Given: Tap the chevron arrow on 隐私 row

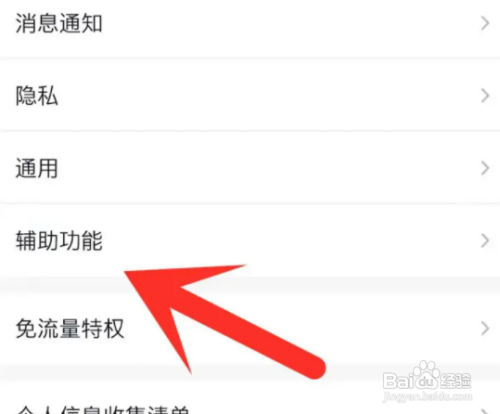Looking at the screenshot, I should (485, 96).
